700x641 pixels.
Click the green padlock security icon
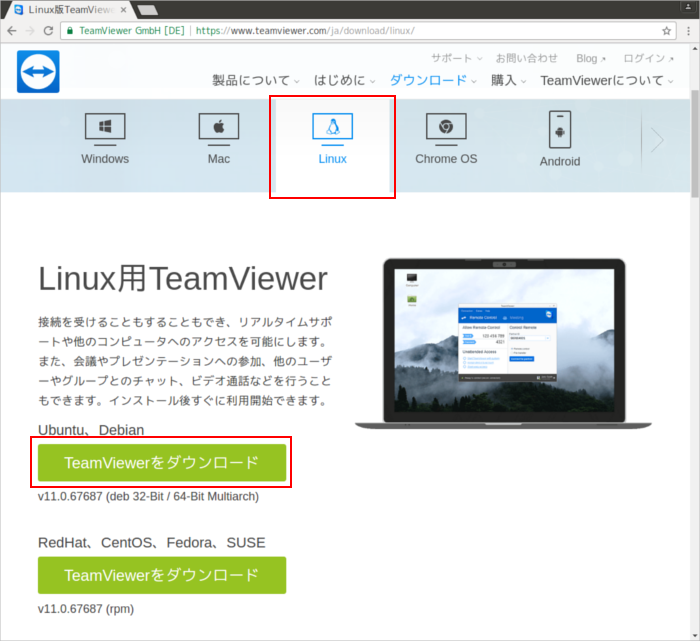click(70, 31)
